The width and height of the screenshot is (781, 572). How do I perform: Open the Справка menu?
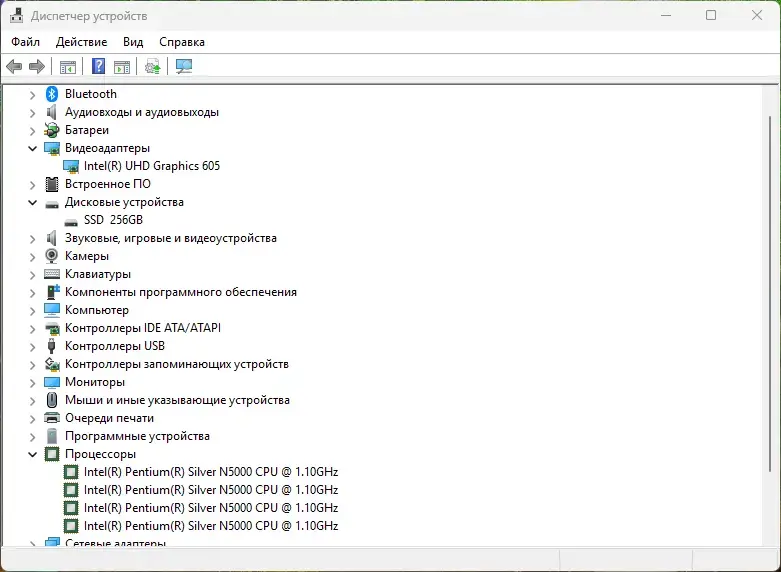pos(182,42)
